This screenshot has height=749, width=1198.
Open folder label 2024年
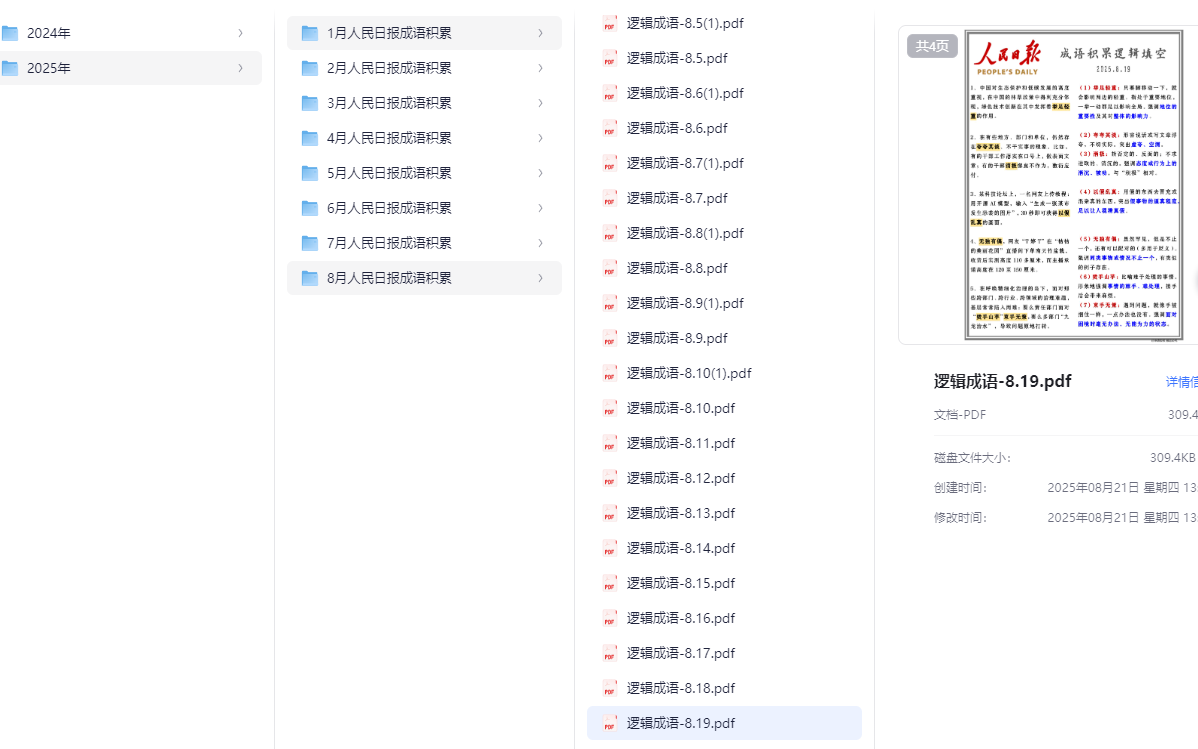tap(49, 33)
